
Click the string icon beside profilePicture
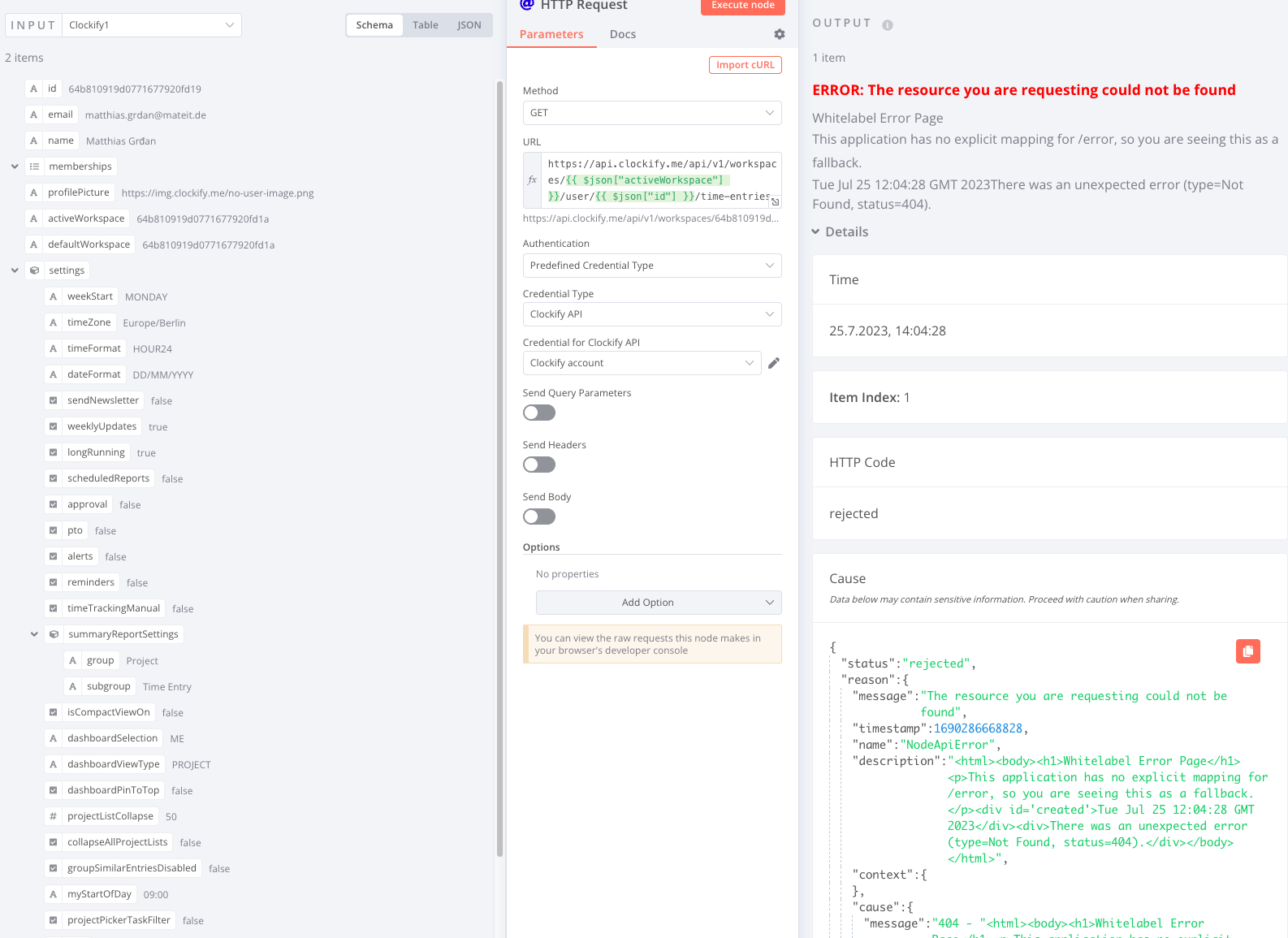click(34, 192)
